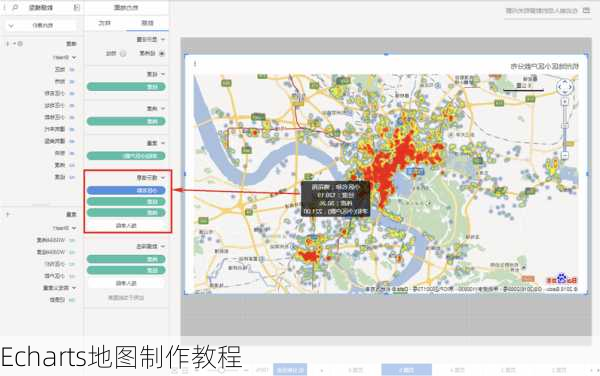The width and height of the screenshot is (600, 376).
Task: Click the Baidu logo on the map
Action: [x=561, y=279]
